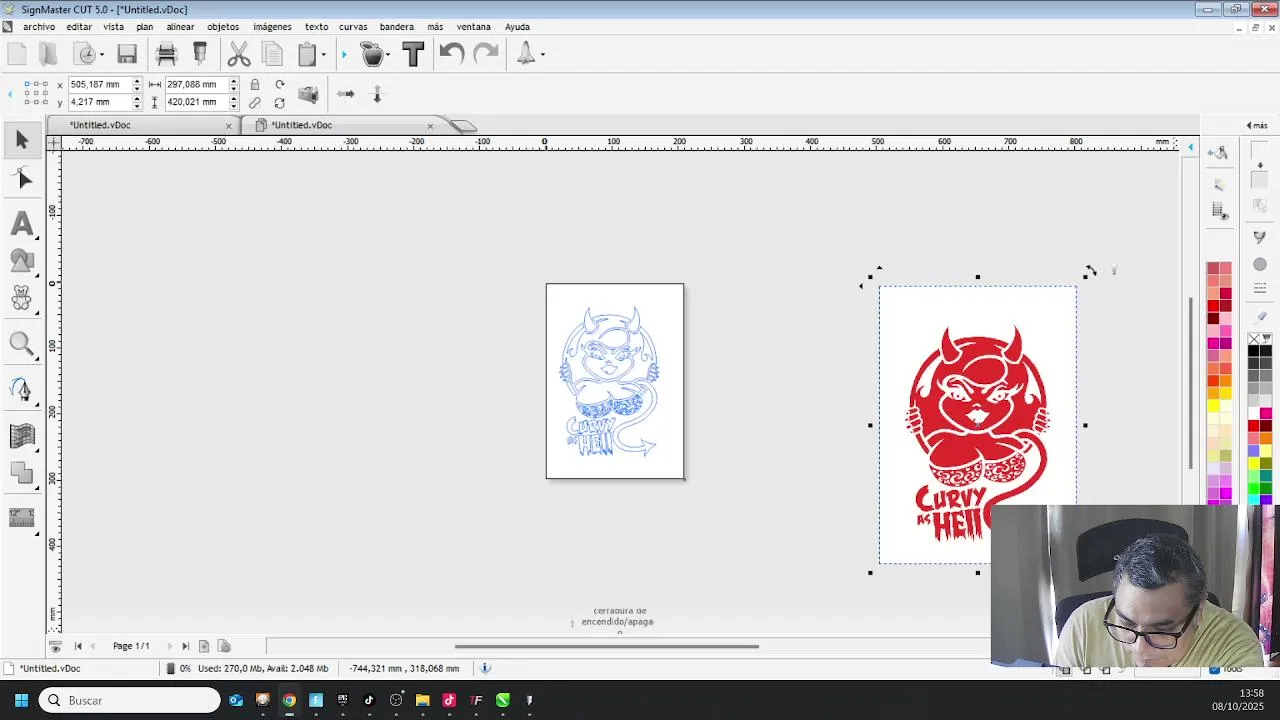Click the Redo arrow

point(486,54)
